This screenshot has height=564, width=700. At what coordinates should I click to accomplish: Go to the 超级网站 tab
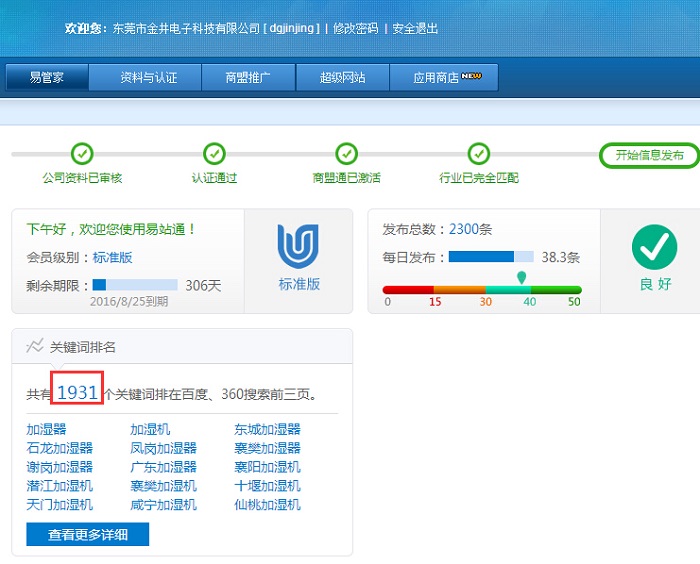point(342,78)
